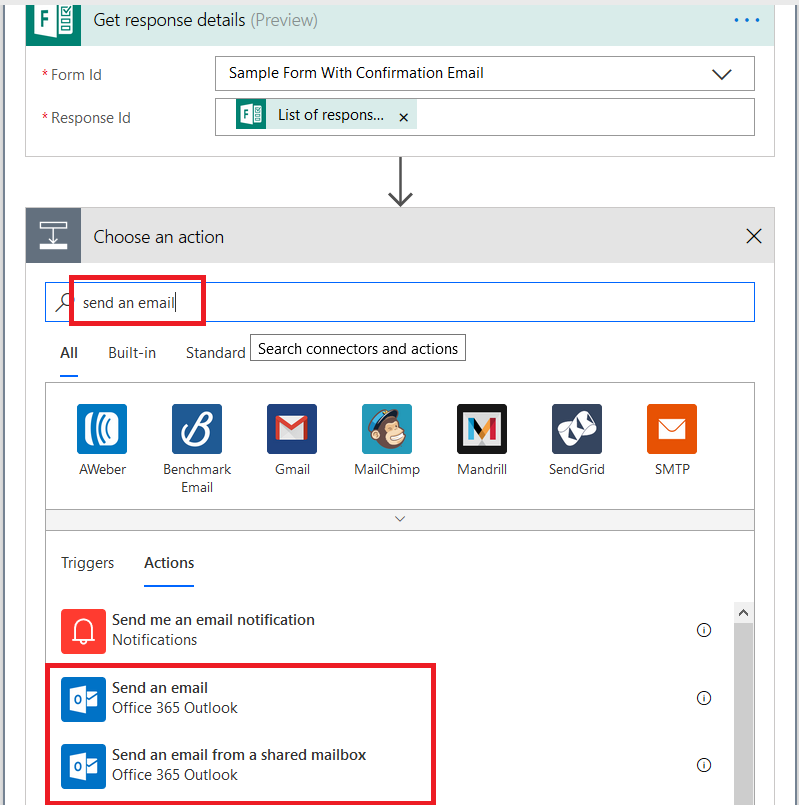This screenshot has width=799, height=805.
Task: Open the Get response details ellipsis menu
Action: (746, 20)
